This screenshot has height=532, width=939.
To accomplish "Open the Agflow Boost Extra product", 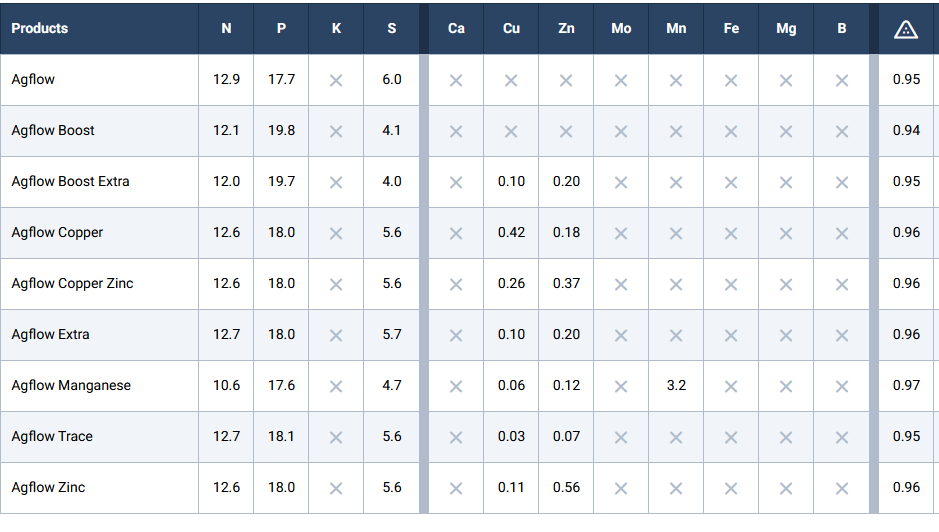I will coord(70,182).
